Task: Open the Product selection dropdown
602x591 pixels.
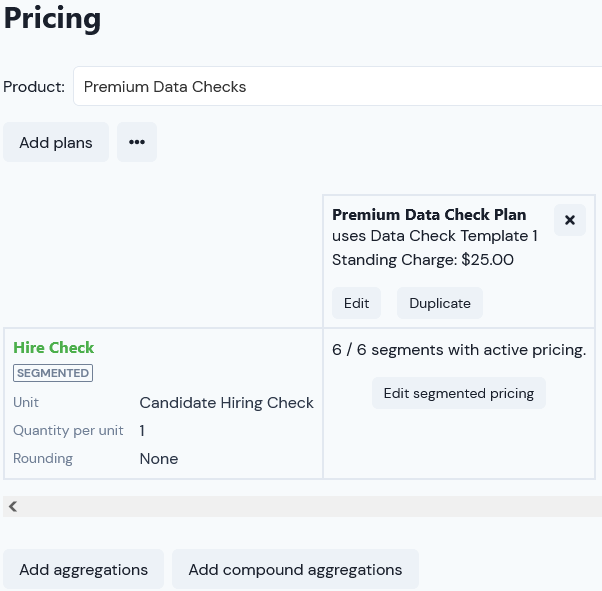Action: coord(337,86)
